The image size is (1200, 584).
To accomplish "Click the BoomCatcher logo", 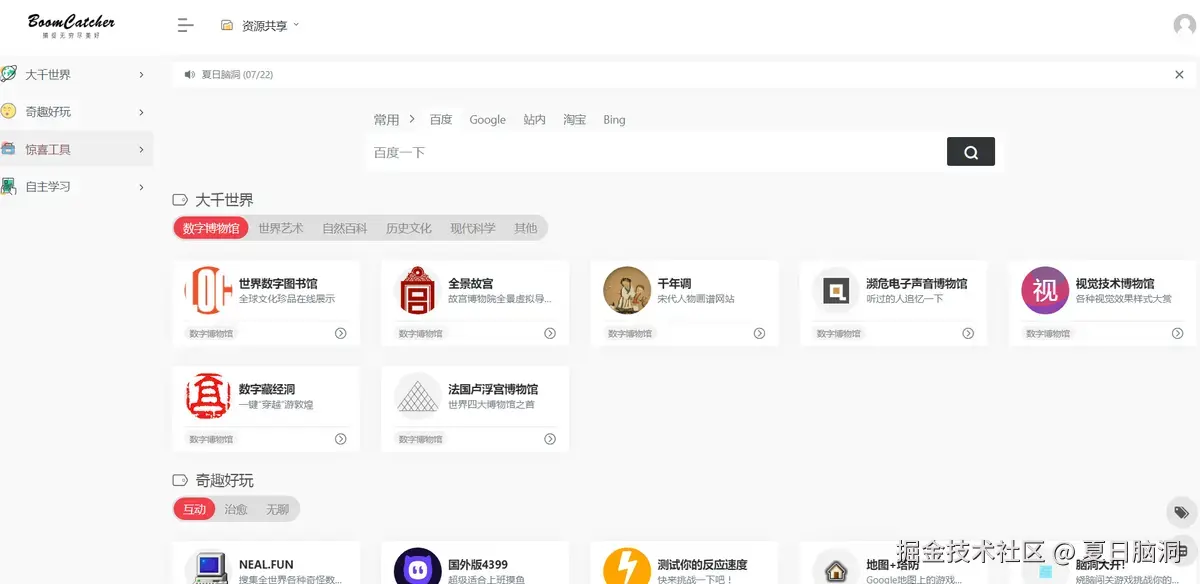I will pyautogui.click(x=71, y=25).
